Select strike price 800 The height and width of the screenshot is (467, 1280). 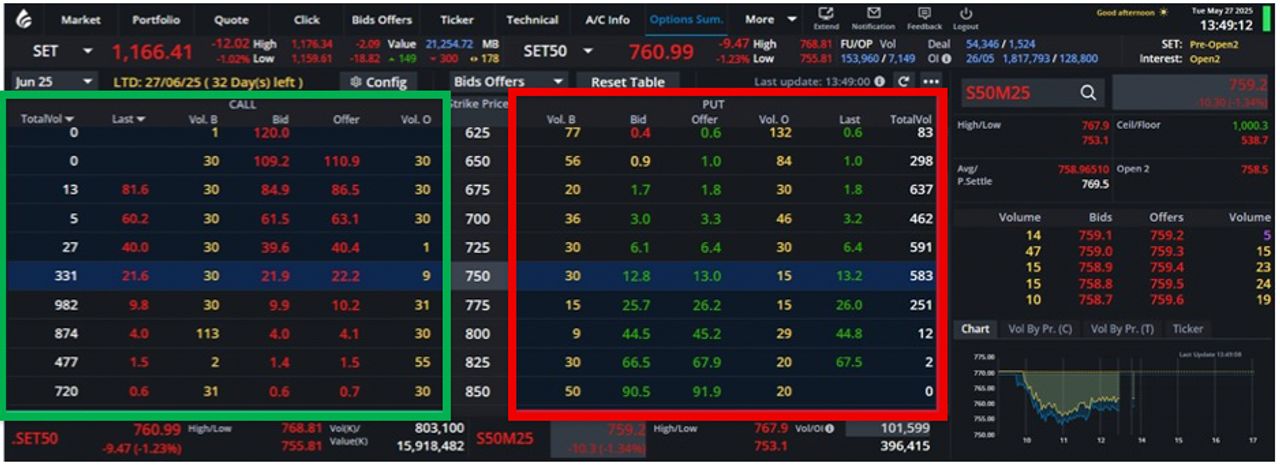coord(477,334)
